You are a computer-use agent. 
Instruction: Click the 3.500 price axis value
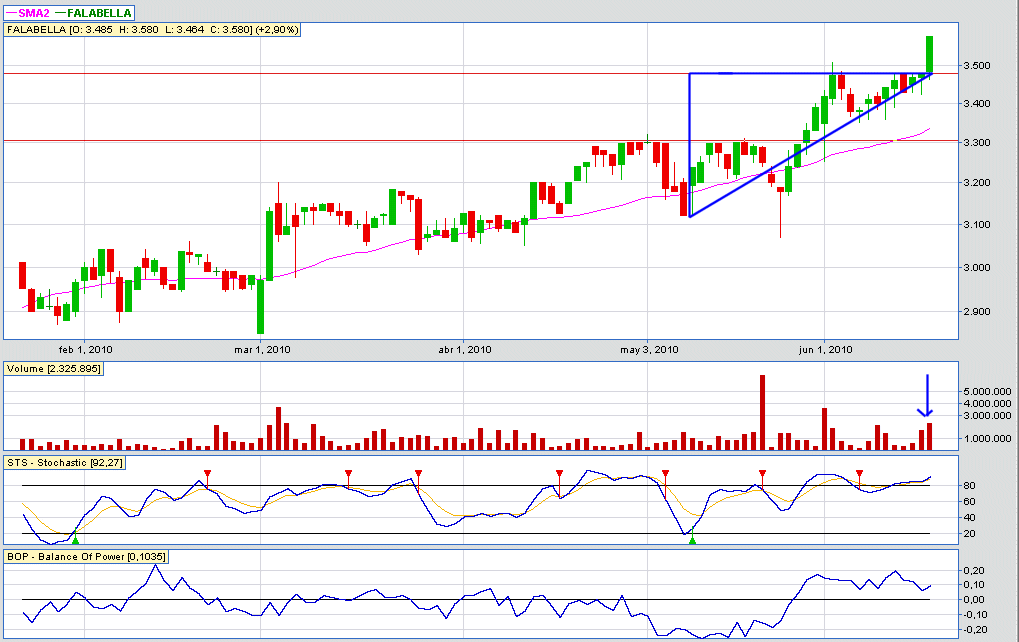coord(977,66)
